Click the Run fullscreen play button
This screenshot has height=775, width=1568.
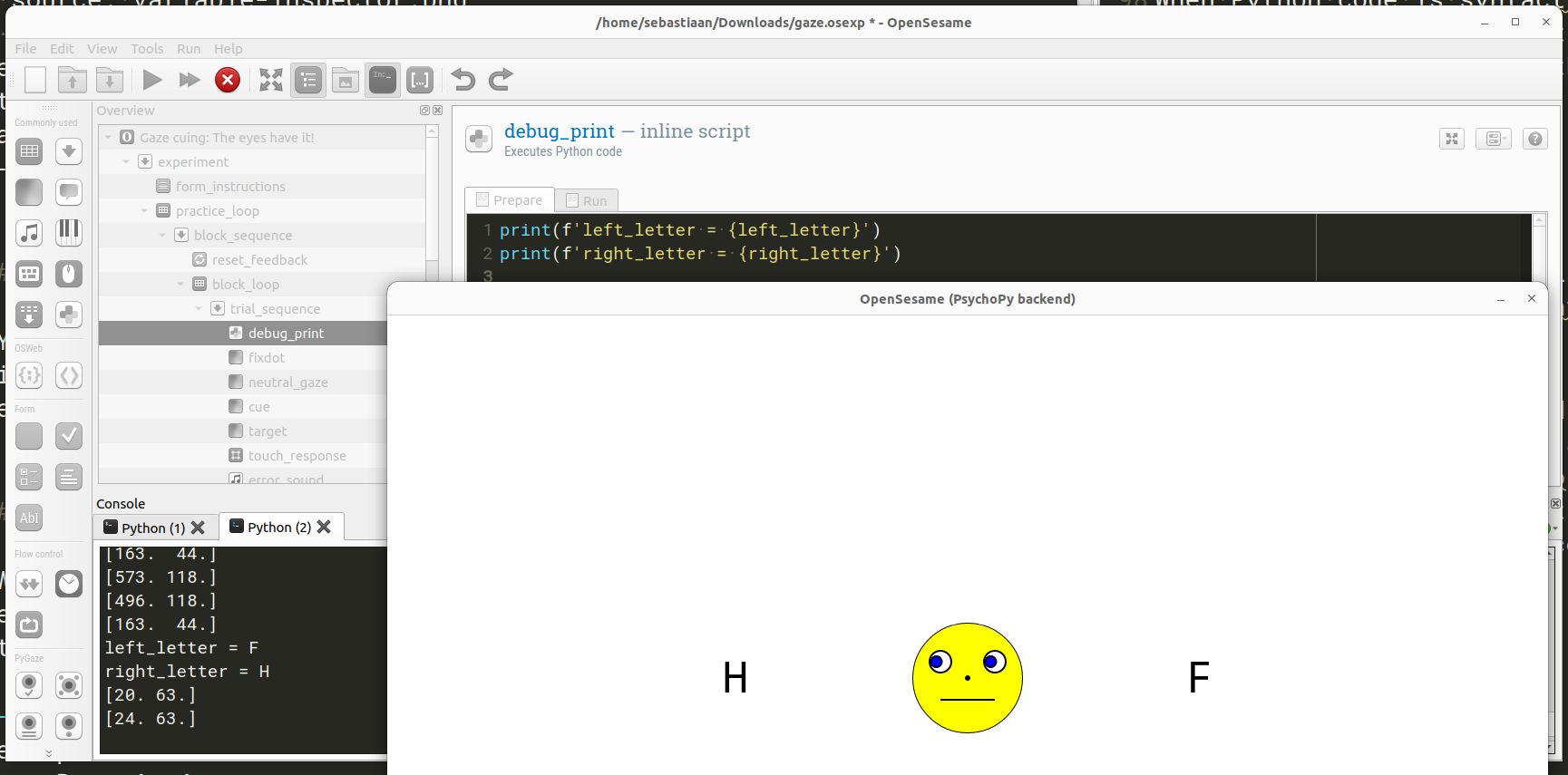click(x=152, y=81)
